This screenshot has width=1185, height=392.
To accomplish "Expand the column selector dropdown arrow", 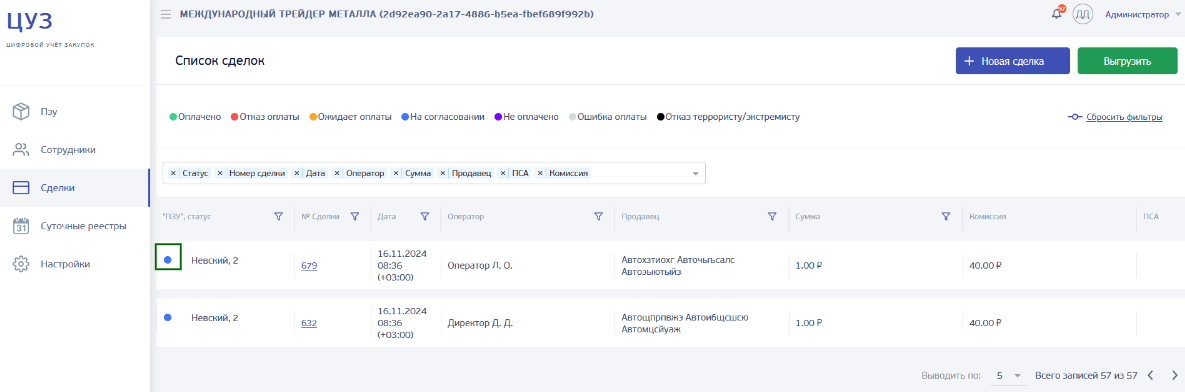I will (695, 174).
